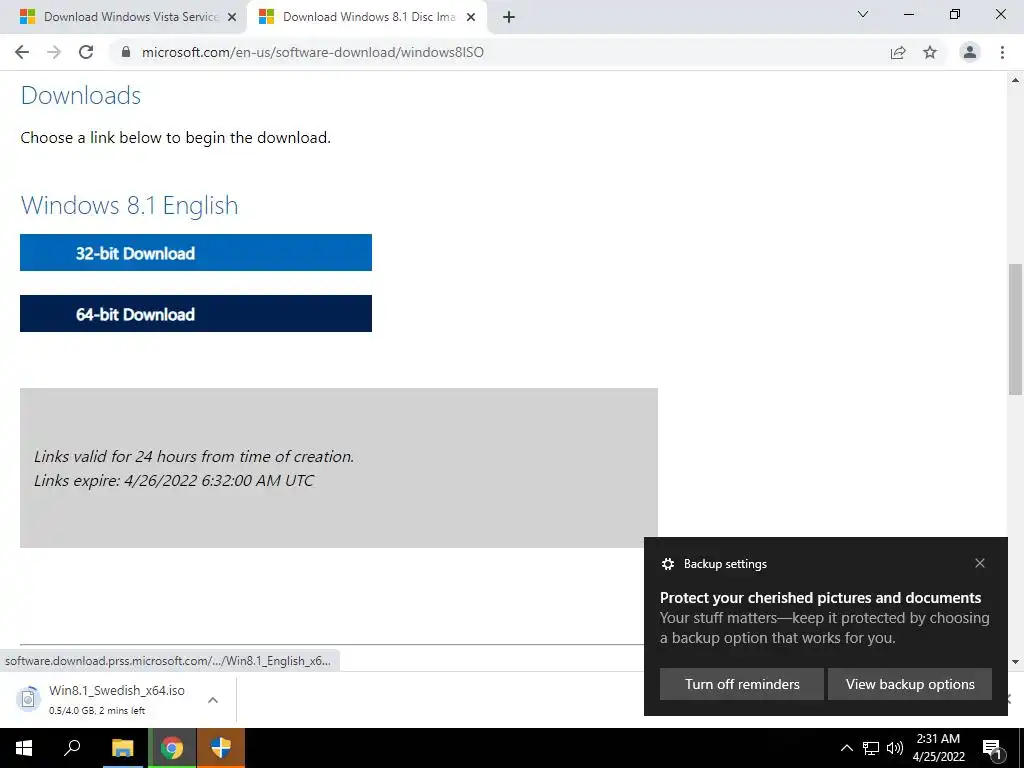Close the Windows 8.1 Disc Image tab
Screen dimensions: 1024x768
click(x=470, y=17)
